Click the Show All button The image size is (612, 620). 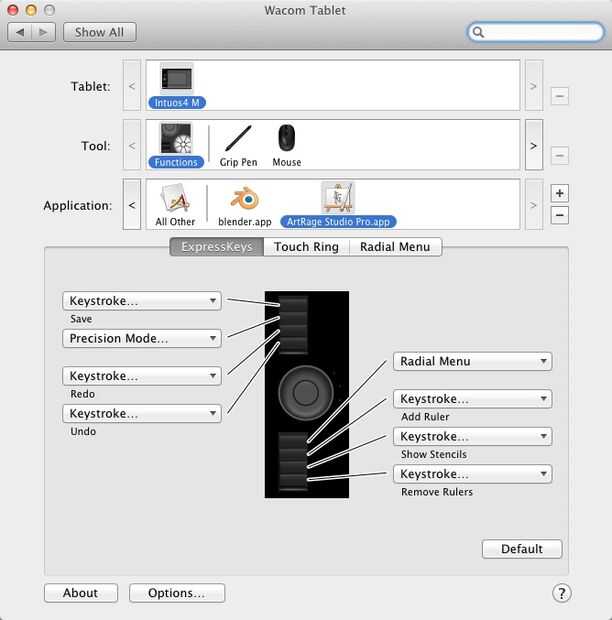(x=100, y=32)
